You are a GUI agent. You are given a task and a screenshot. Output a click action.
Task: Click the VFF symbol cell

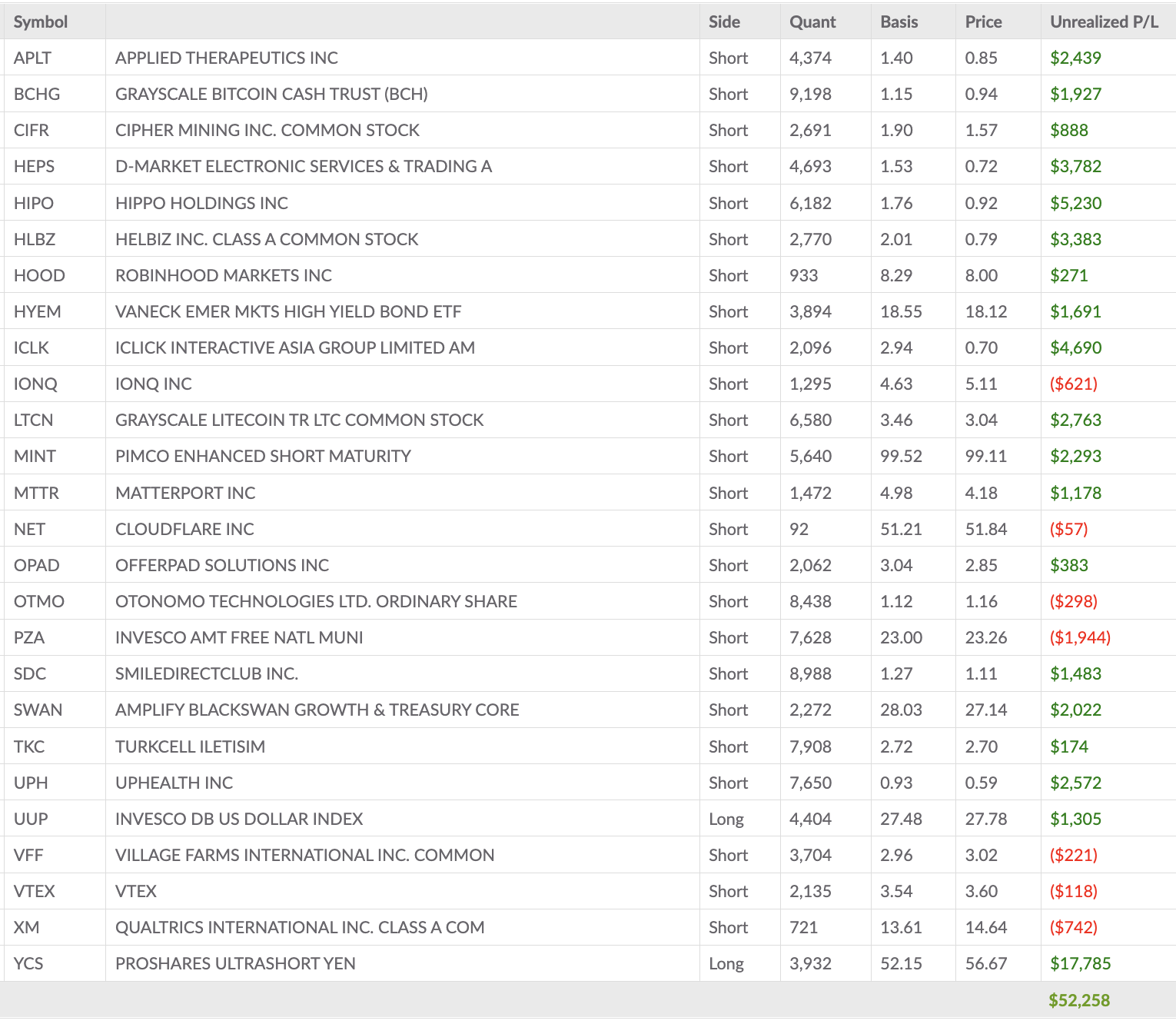coord(28,855)
